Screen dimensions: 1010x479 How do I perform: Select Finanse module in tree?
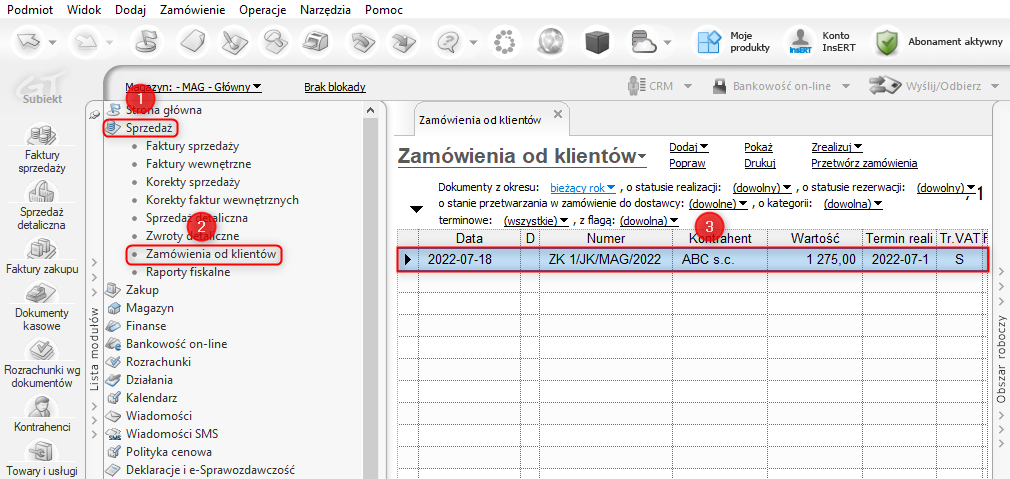[x=146, y=326]
